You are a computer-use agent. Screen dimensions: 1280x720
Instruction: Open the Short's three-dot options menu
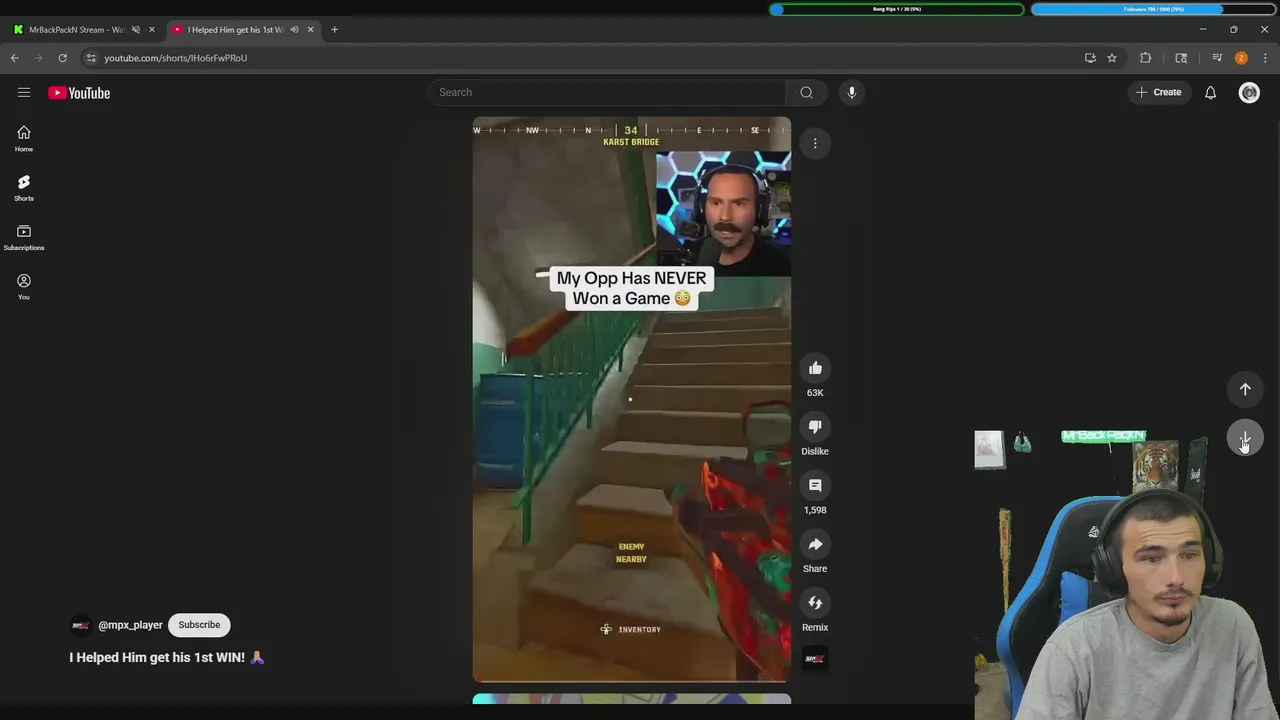click(815, 143)
